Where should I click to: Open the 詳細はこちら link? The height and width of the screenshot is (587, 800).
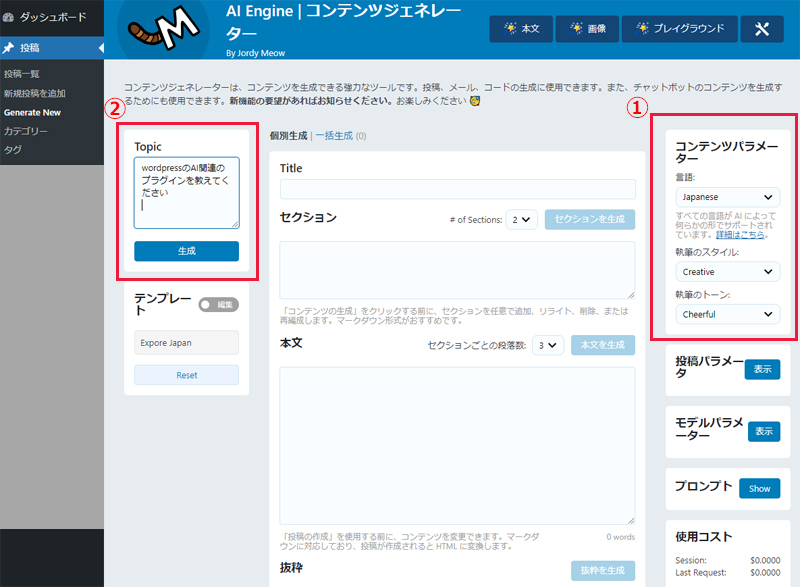(740, 235)
